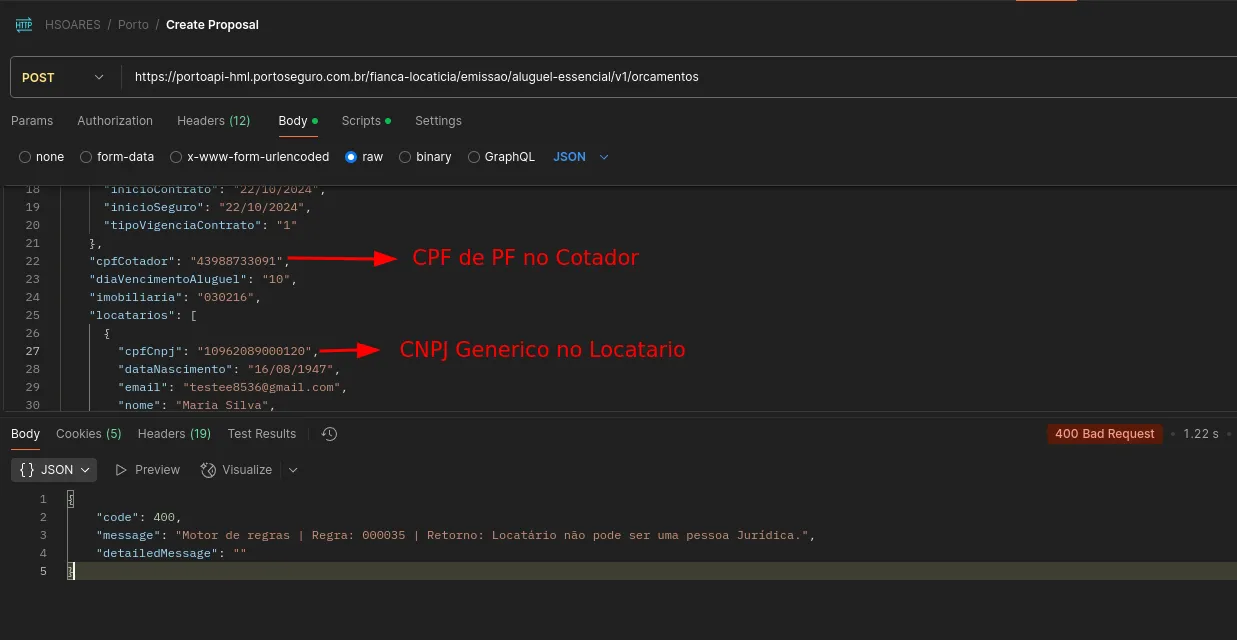Switch to the Authorization tab

click(115, 121)
